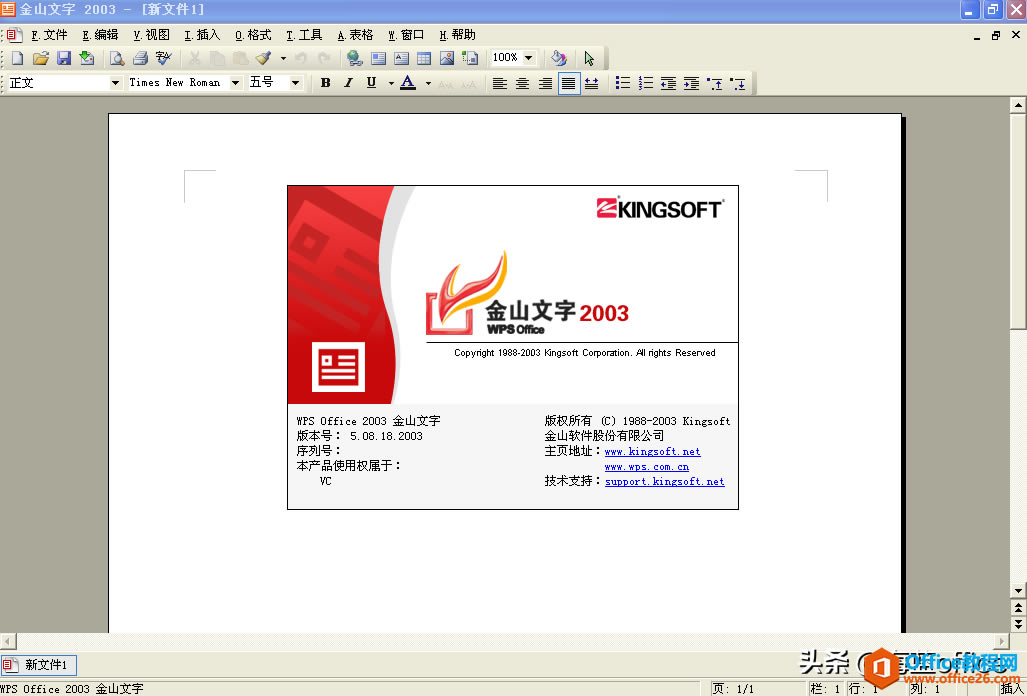1027x696 pixels.
Task: Create a new blank document
Action: point(18,58)
